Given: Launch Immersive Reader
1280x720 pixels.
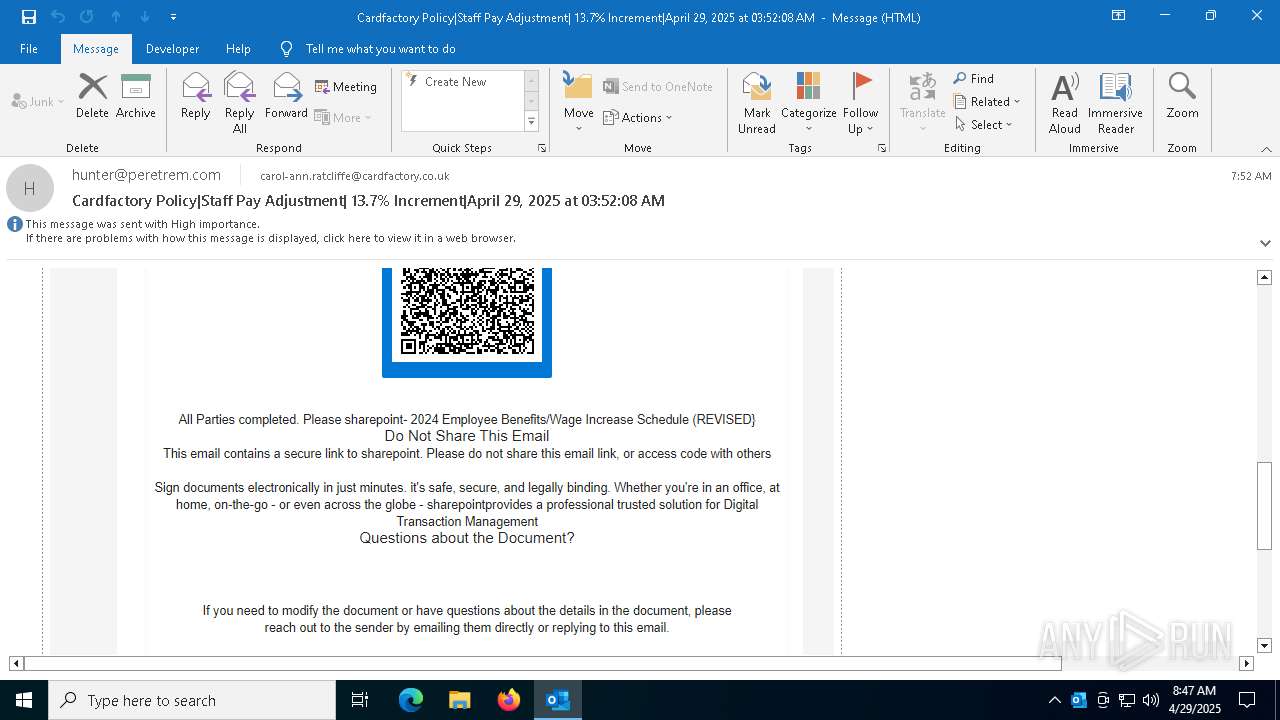Looking at the screenshot, I should pos(1115,102).
